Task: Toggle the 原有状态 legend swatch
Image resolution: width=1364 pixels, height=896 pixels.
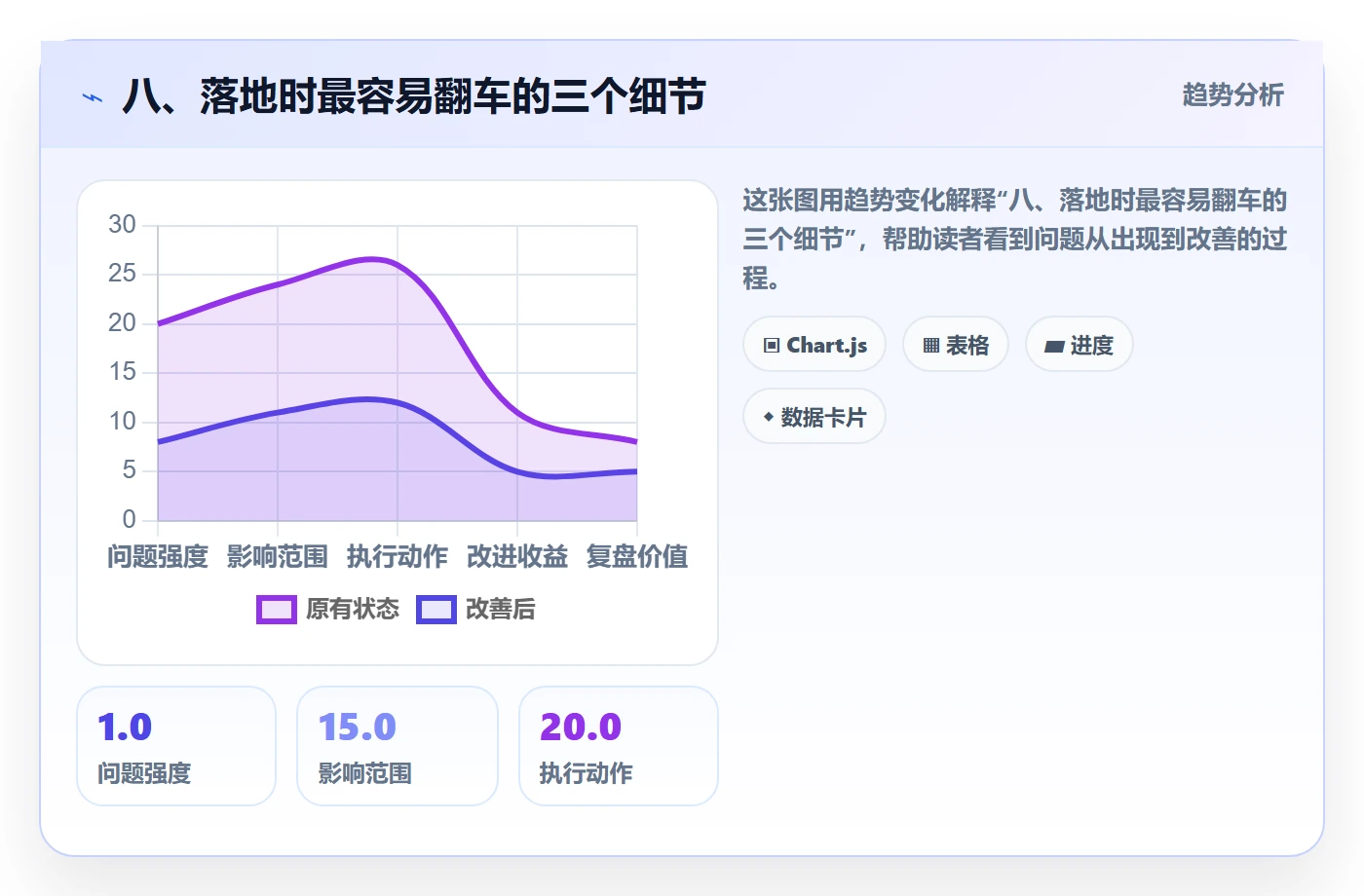Action: (x=277, y=610)
